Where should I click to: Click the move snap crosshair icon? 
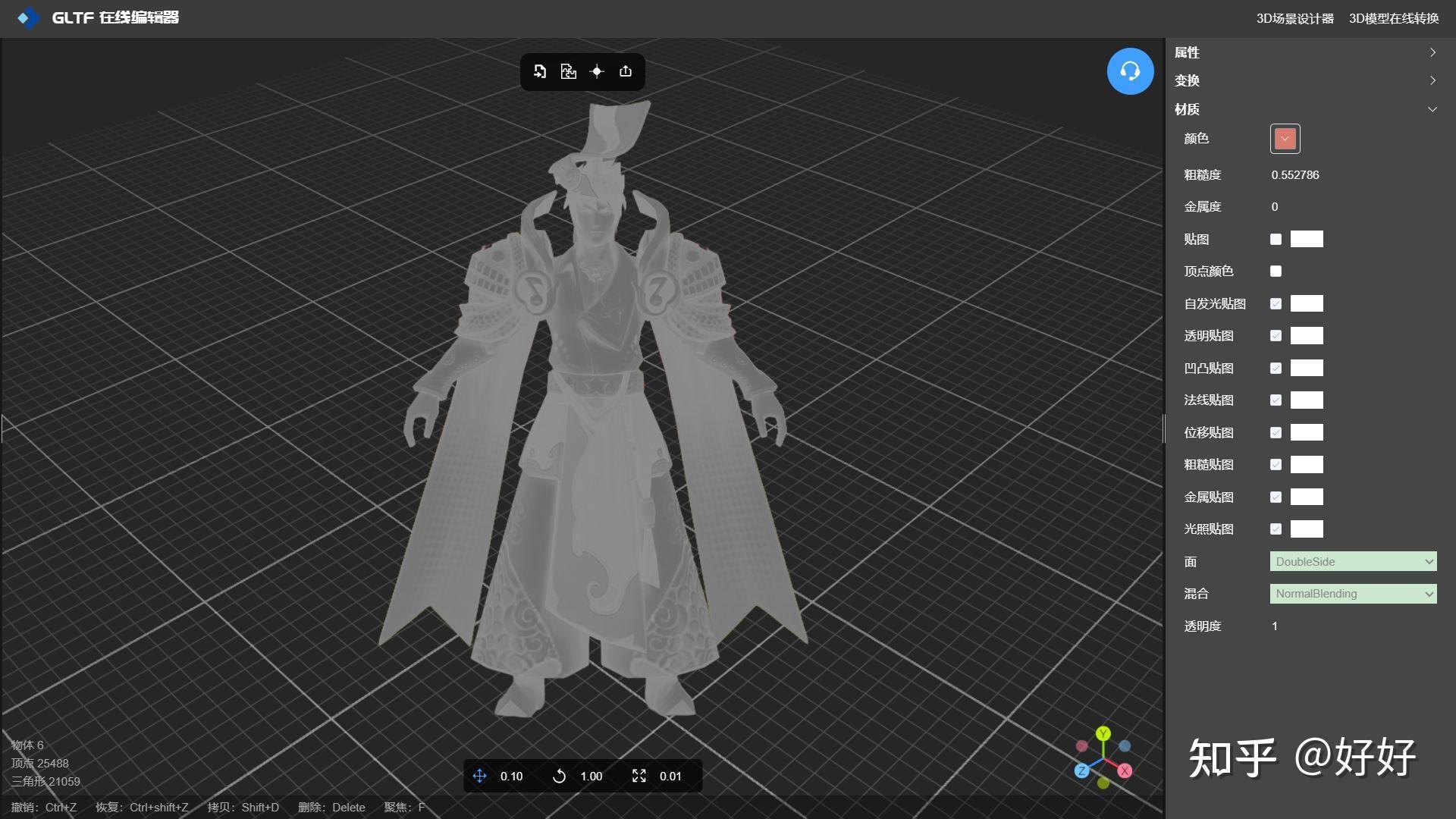(479, 776)
